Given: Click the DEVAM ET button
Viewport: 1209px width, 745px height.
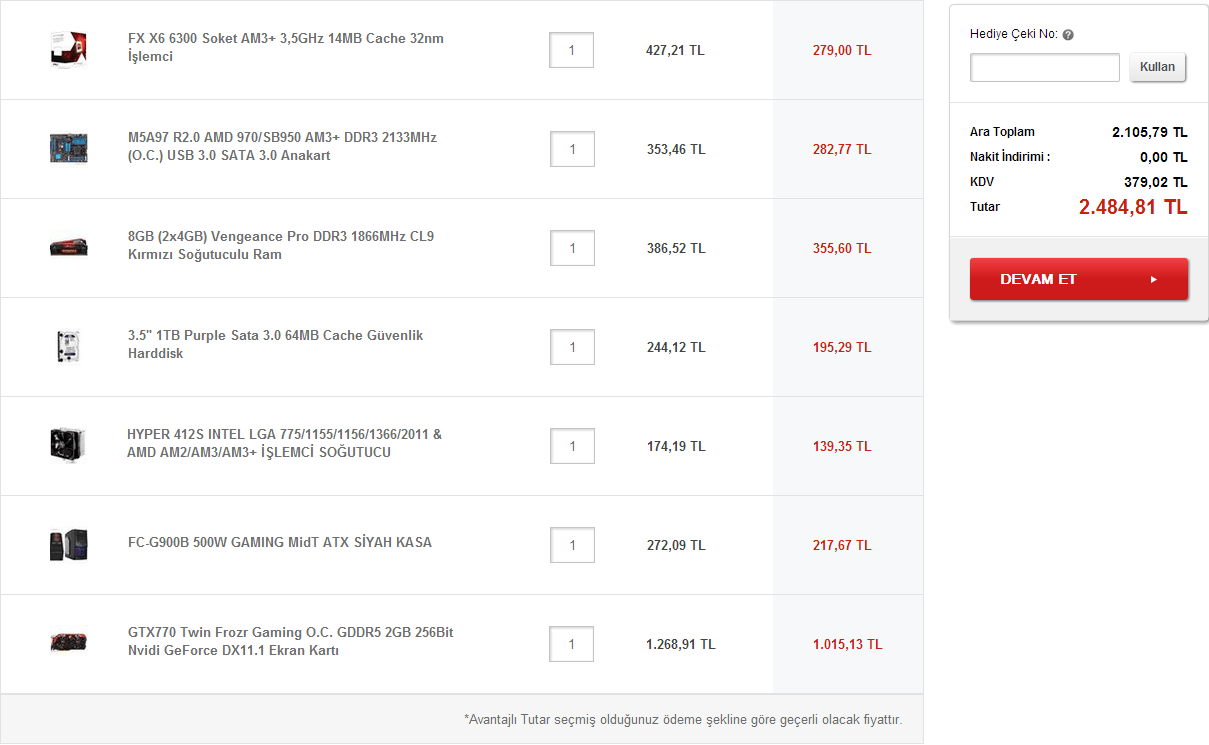Looking at the screenshot, I should click(1078, 279).
